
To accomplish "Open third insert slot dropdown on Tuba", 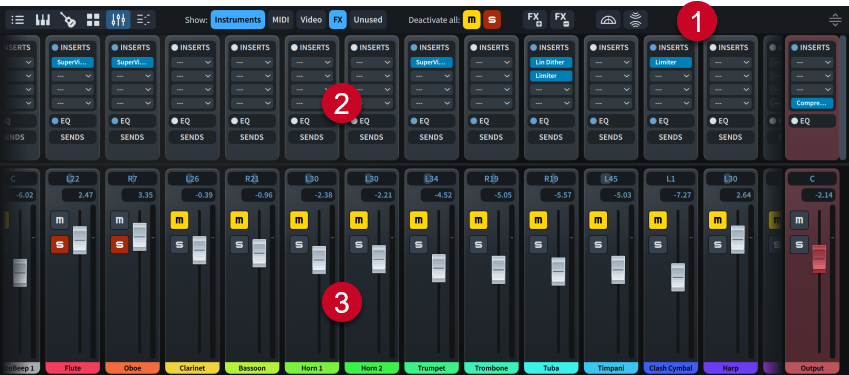I will (551, 89).
